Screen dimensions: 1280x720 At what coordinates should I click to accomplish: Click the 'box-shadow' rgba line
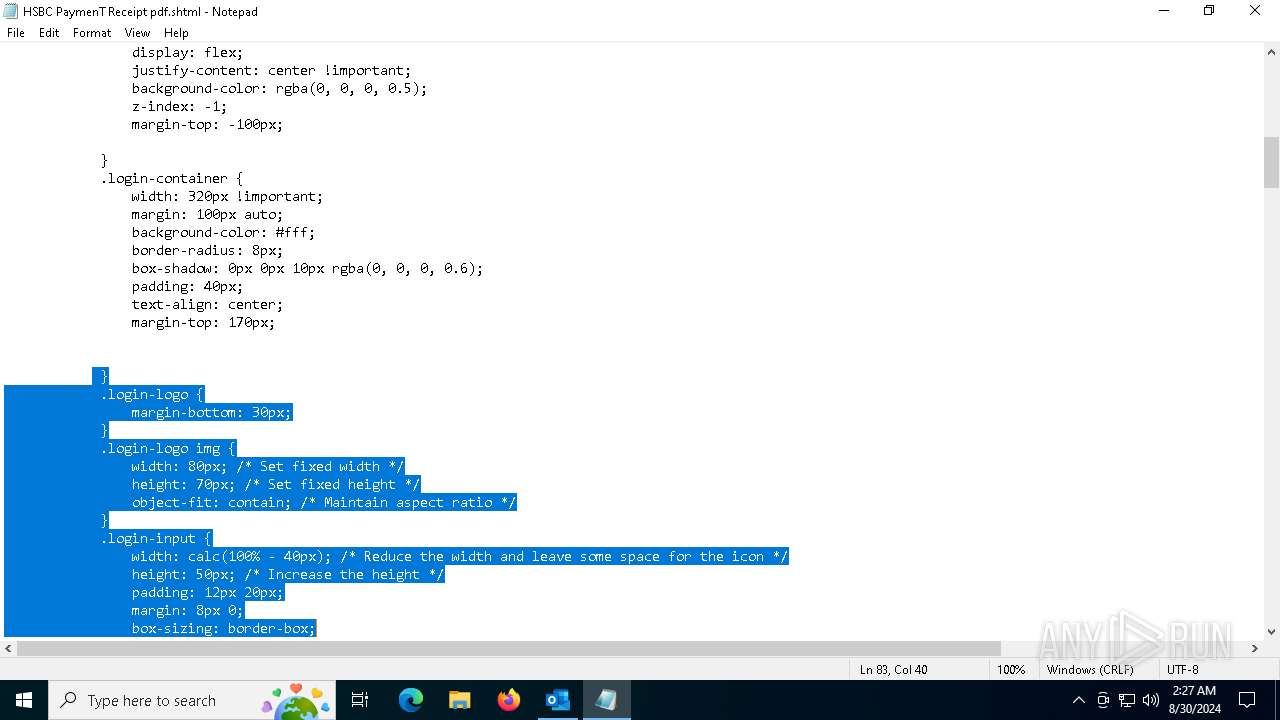click(307, 268)
